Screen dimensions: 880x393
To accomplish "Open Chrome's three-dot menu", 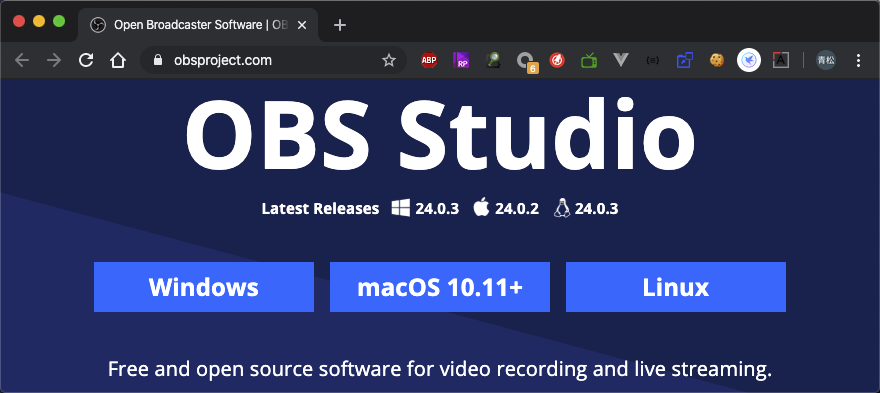I will pos(858,60).
